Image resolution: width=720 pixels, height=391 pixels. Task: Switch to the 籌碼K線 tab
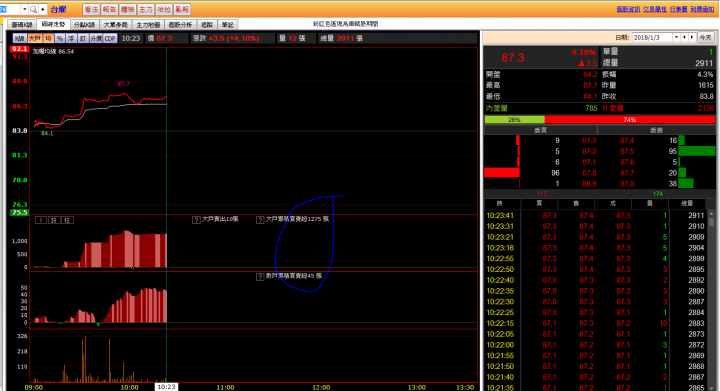click(x=22, y=24)
